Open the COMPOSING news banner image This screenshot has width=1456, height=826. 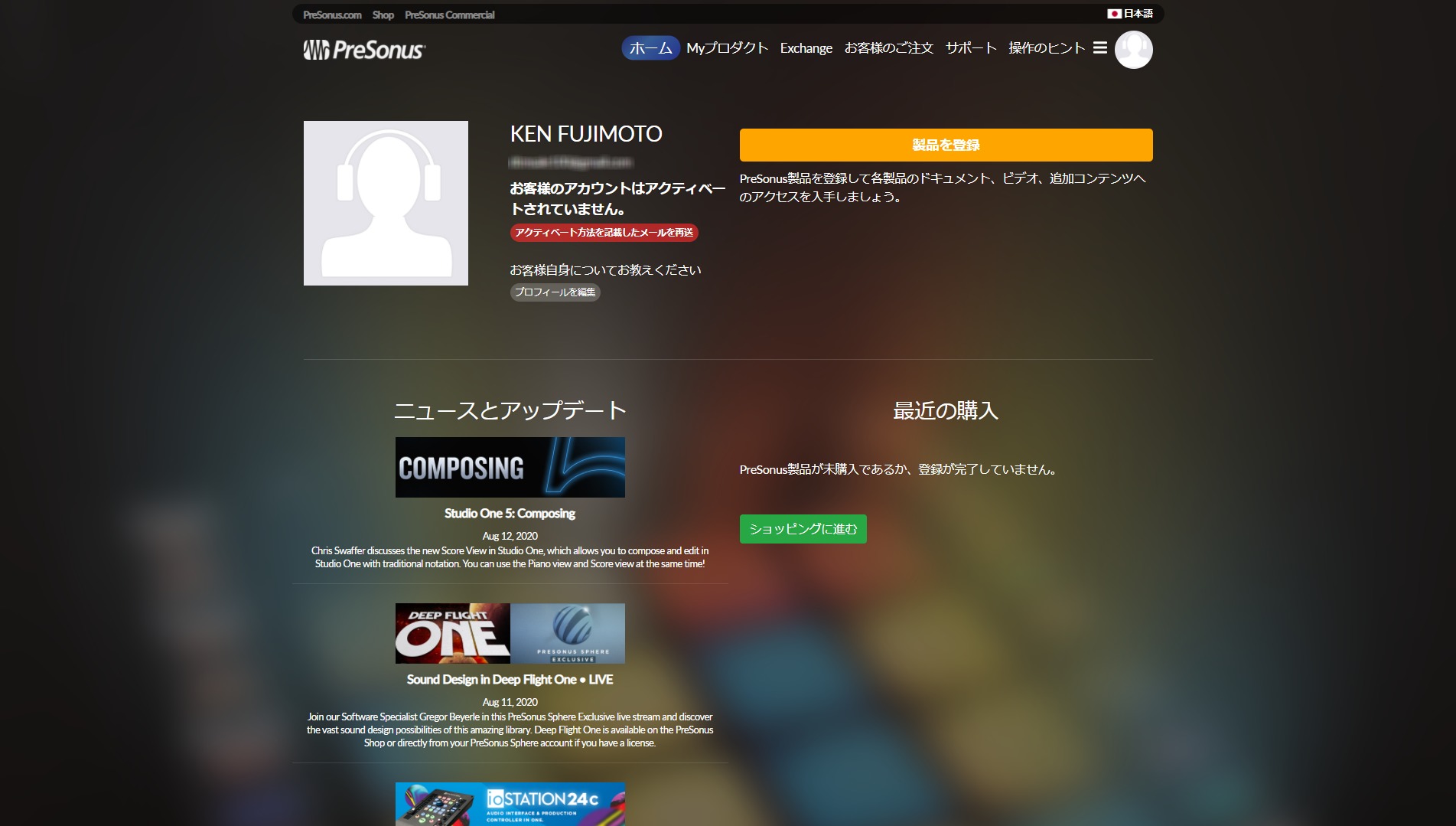pos(510,467)
